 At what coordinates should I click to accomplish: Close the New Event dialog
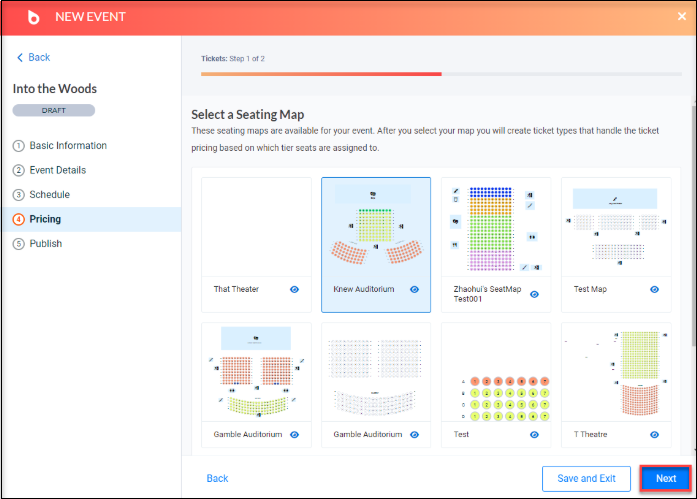(x=682, y=16)
